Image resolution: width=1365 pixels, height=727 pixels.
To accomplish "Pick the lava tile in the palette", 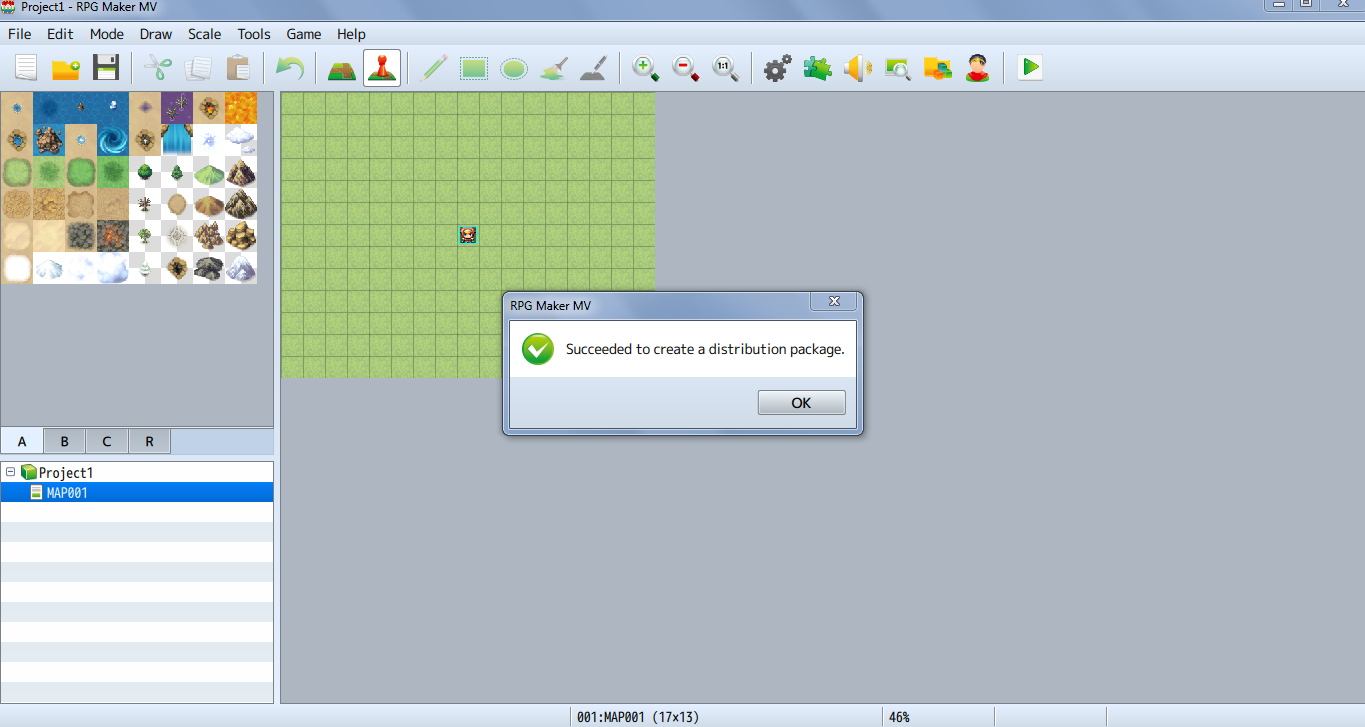I will click(241, 108).
